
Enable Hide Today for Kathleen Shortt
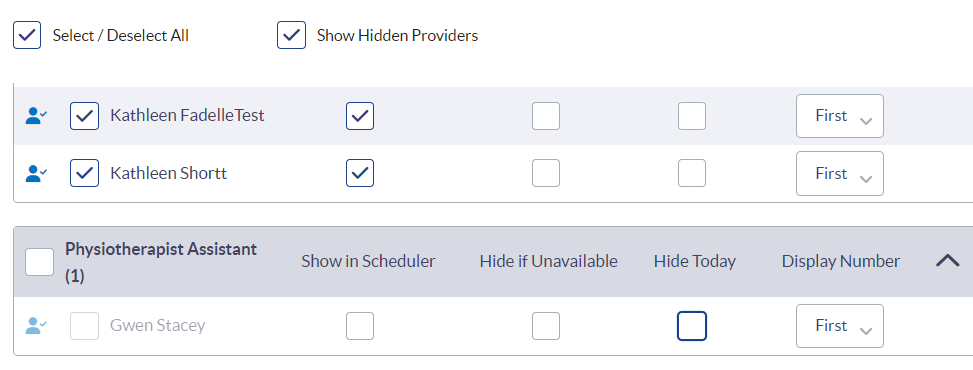pyautogui.click(x=692, y=173)
